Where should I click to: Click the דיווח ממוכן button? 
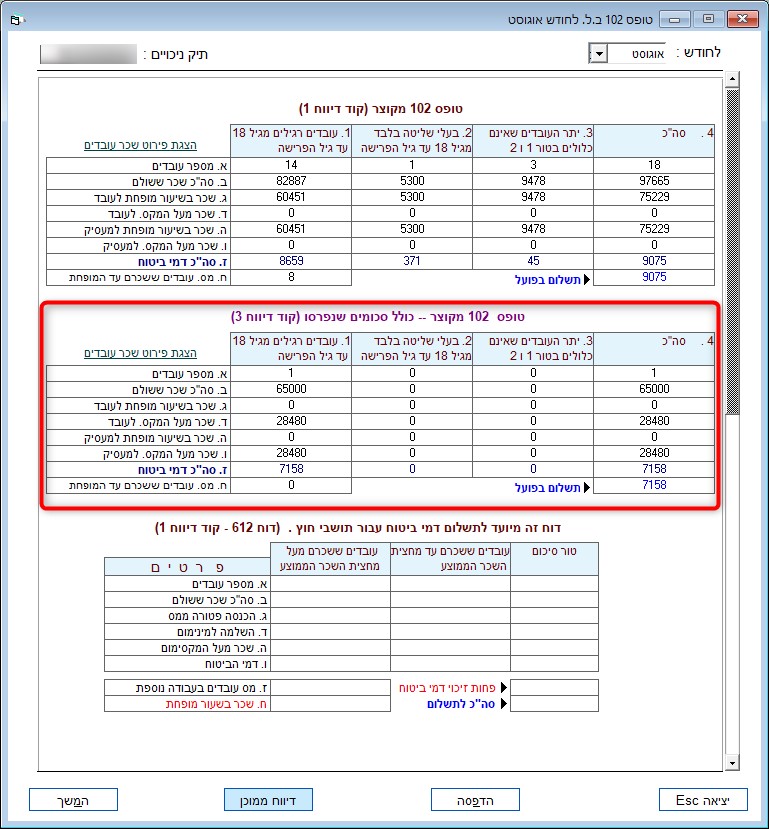(268, 799)
